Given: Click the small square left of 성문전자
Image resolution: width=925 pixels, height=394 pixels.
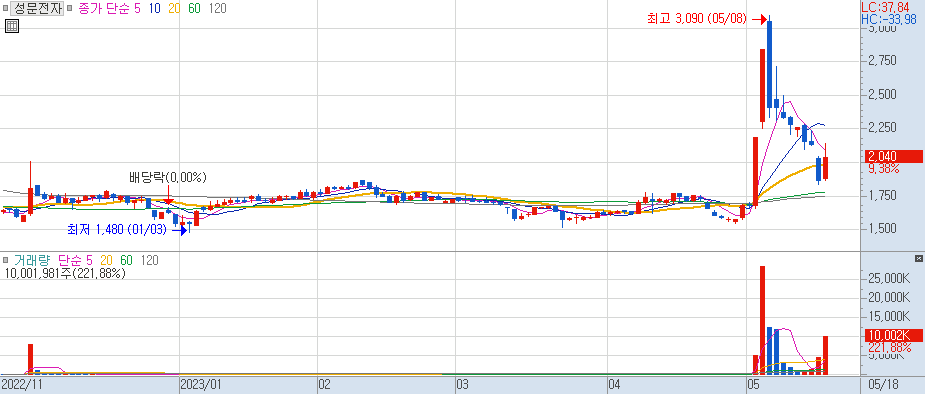Looking at the screenshot, I should coord(5,9).
